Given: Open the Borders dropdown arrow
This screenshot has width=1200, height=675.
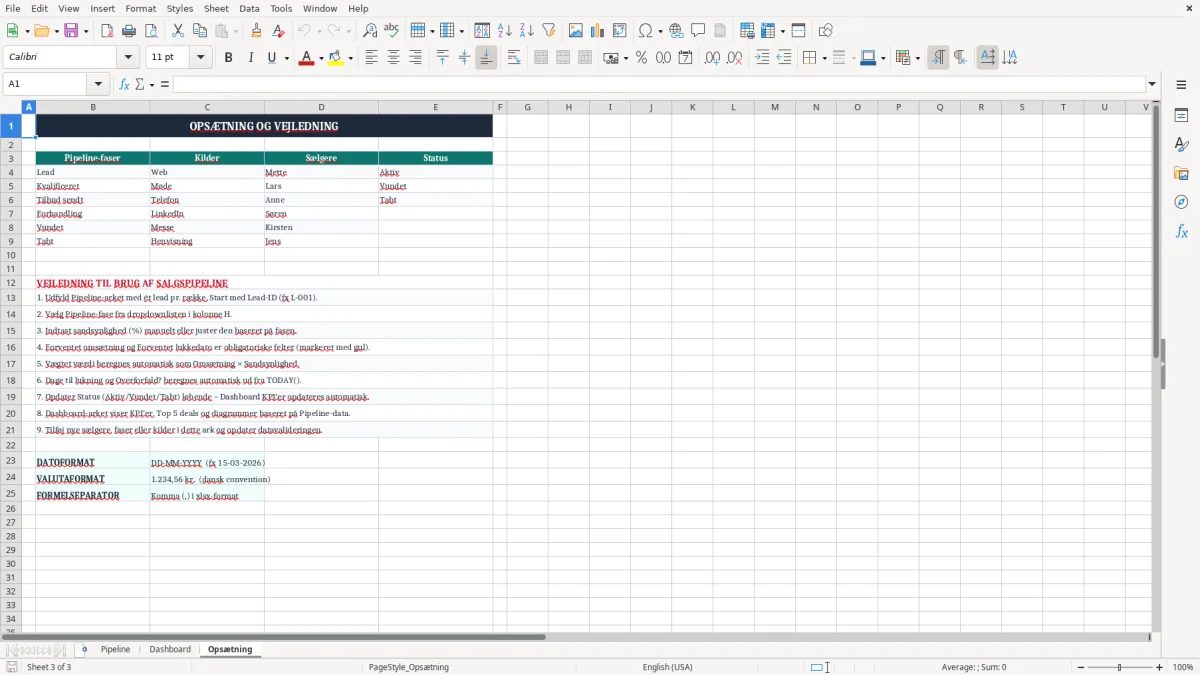Looking at the screenshot, I should click(x=823, y=58).
